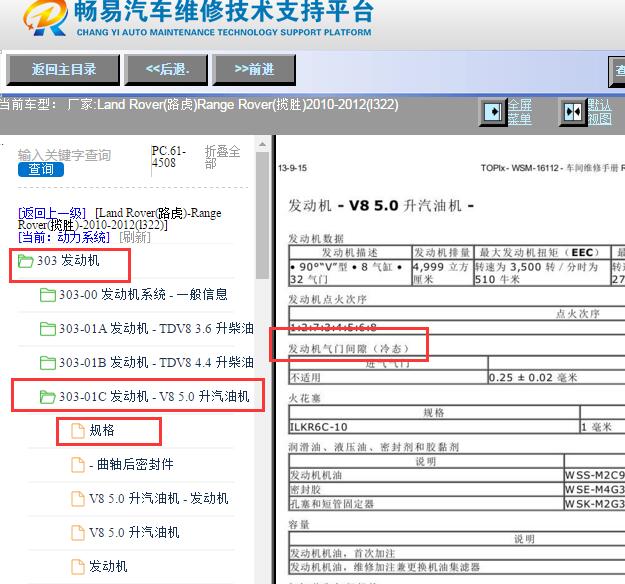Open the - 曲轴后密封件 document

(x=132, y=464)
